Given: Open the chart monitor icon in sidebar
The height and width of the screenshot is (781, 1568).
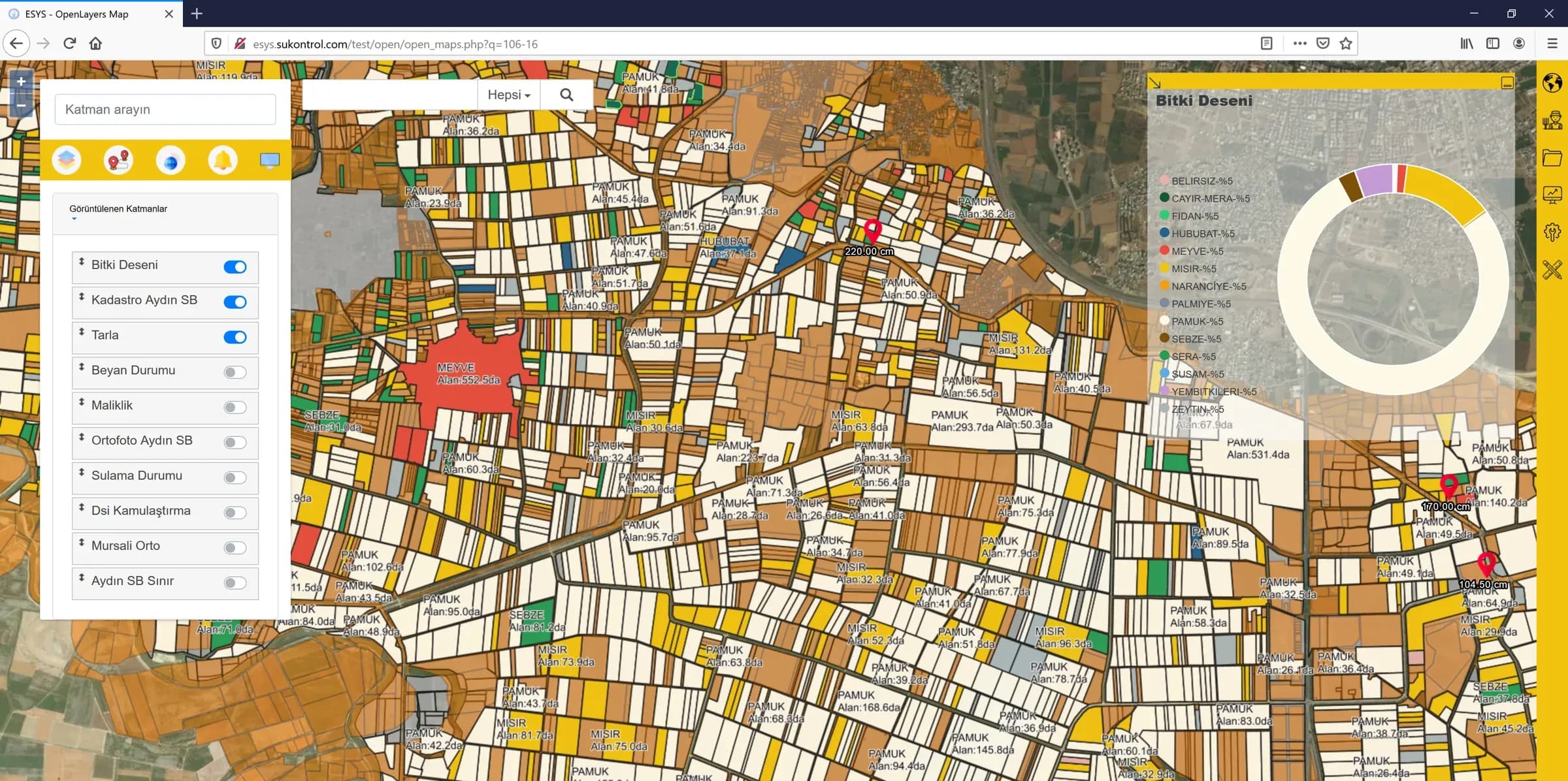Looking at the screenshot, I should 1552,195.
